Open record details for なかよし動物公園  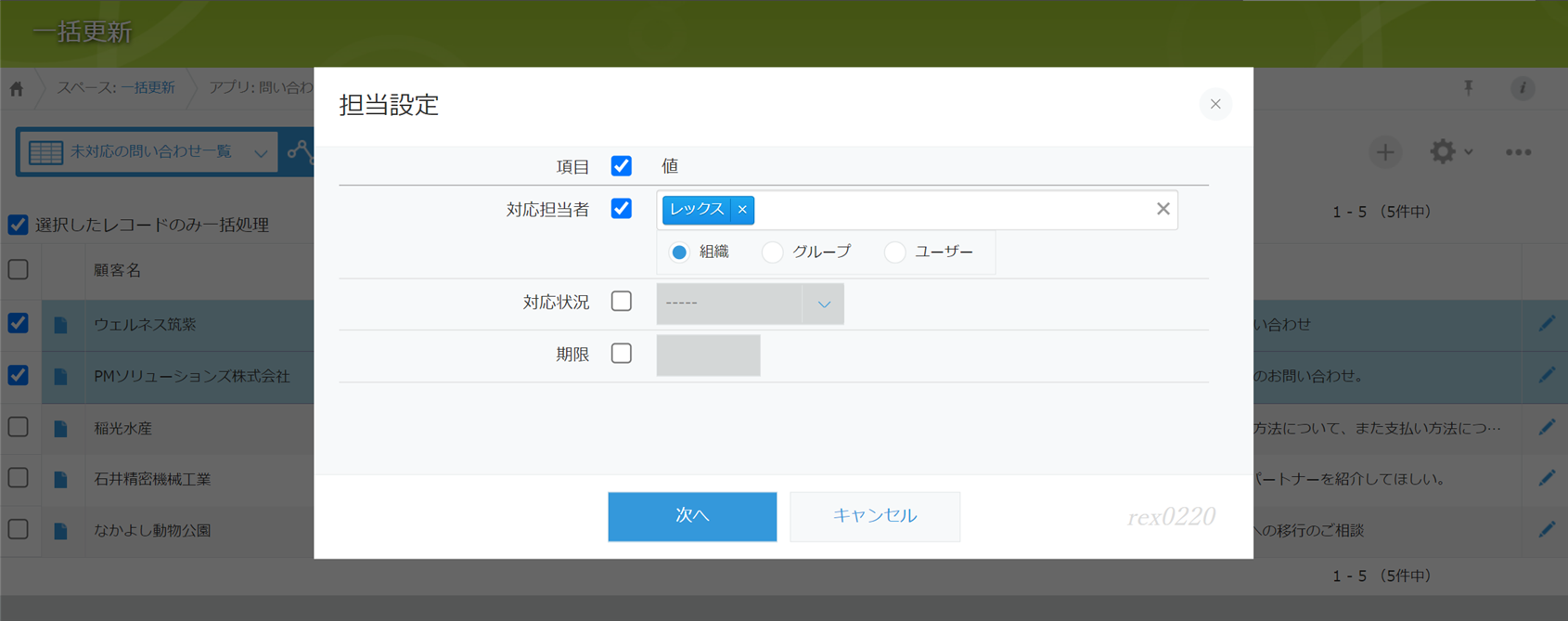[x=60, y=531]
